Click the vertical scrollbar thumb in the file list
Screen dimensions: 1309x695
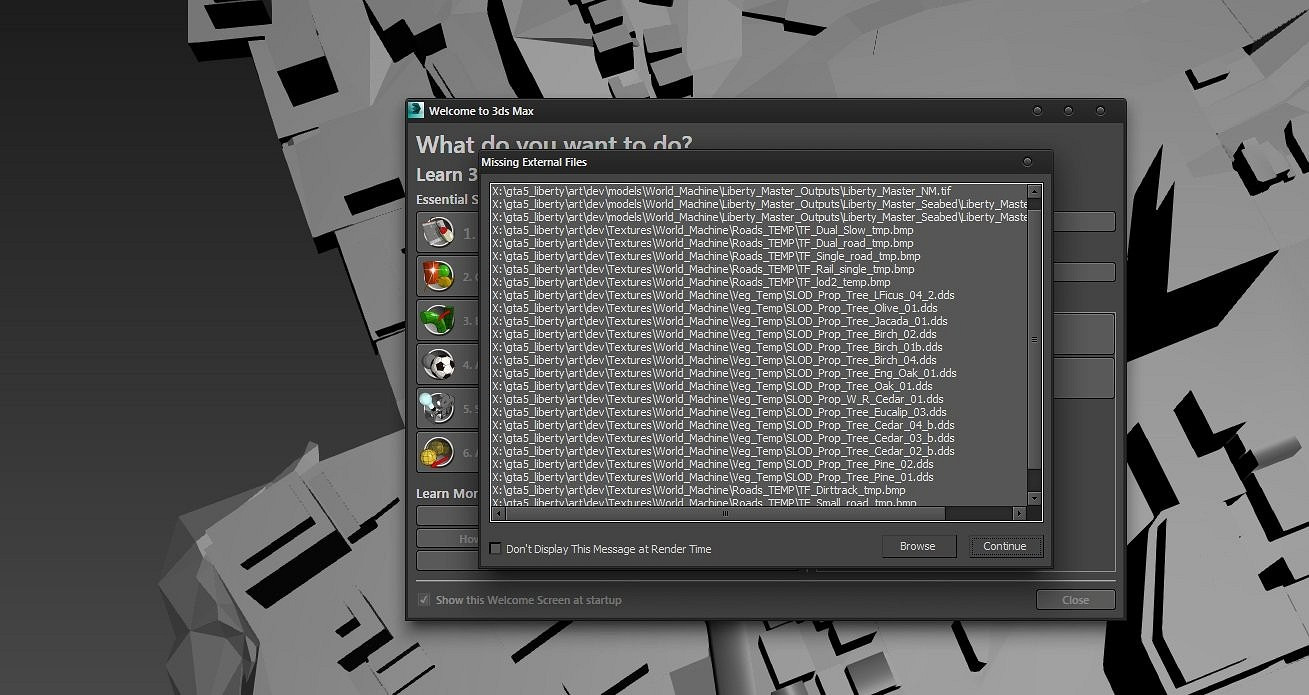point(1035,340)
